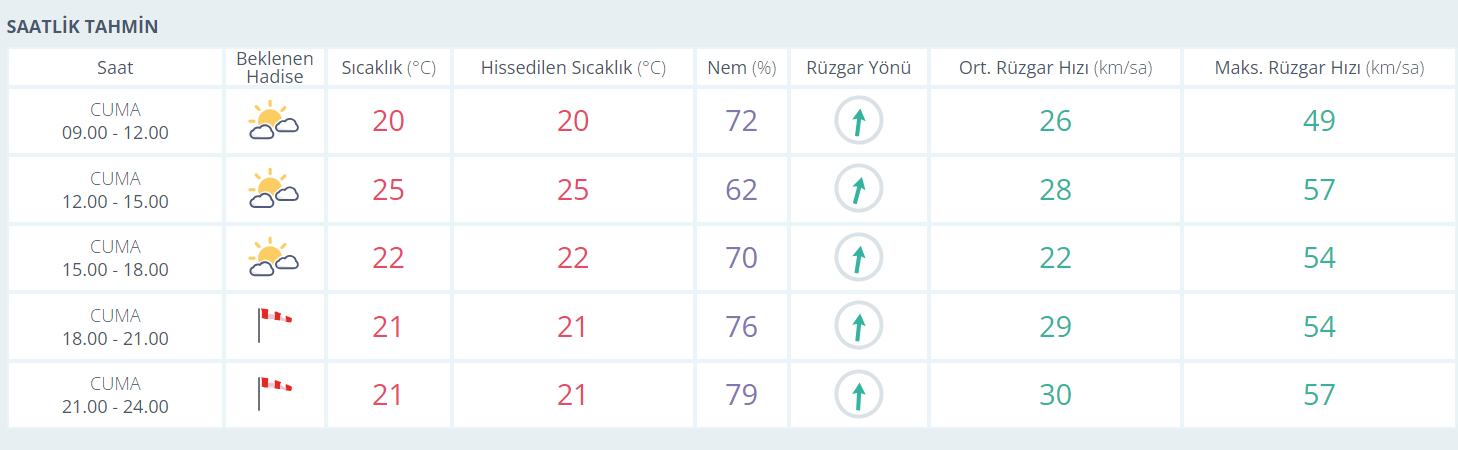Click the partly cloudy icon for 09.00 - 12.00
Viewport: 1458px width, 450px height.
click(x=274, y=122)
